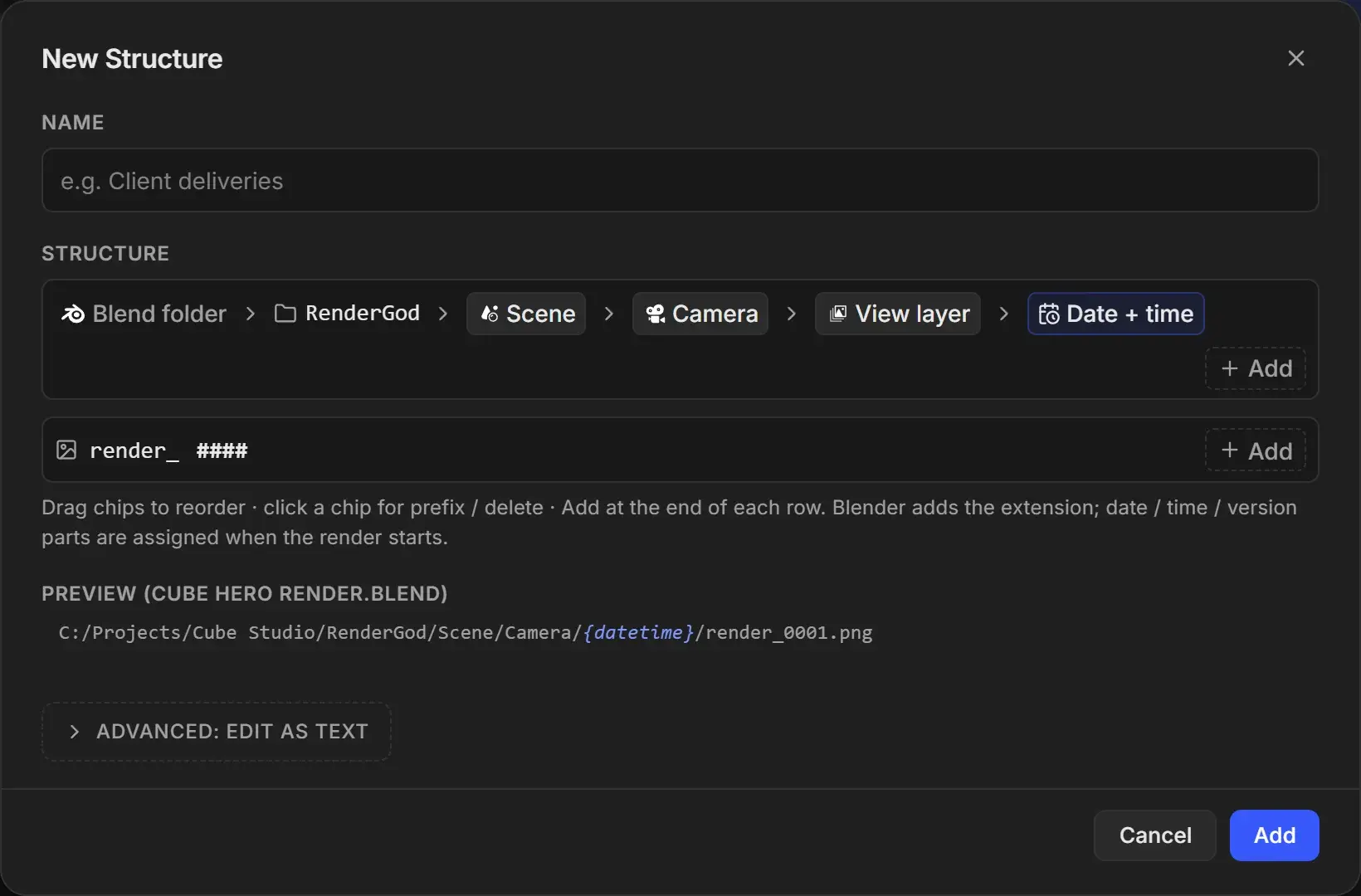Click the View layer chip
Screen dimensions: 1361x896
pyautogui.click(x=898, y=314)
